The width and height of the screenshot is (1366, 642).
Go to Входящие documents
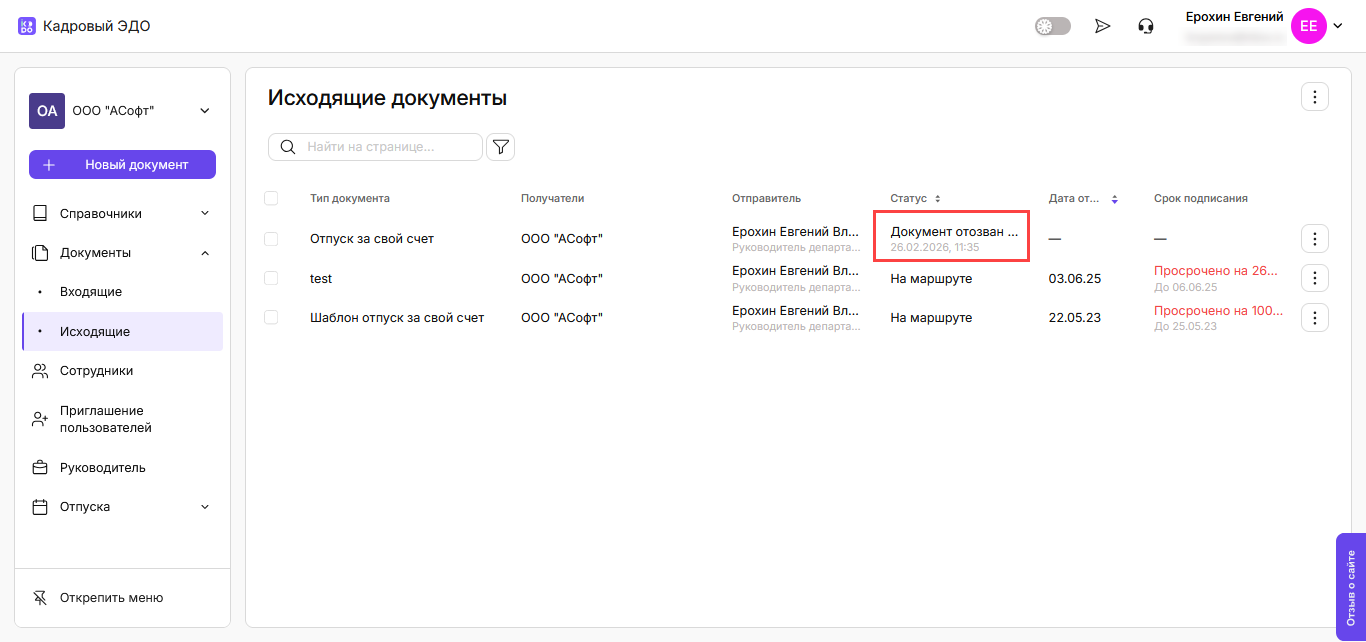[x=91, y=292]
